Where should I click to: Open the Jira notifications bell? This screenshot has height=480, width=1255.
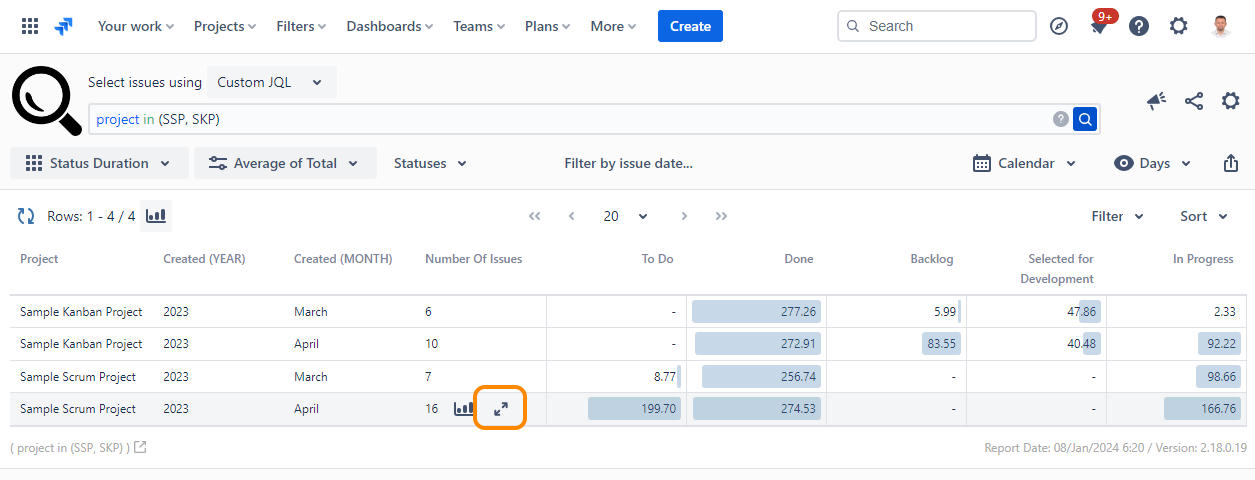(1099, 27)
